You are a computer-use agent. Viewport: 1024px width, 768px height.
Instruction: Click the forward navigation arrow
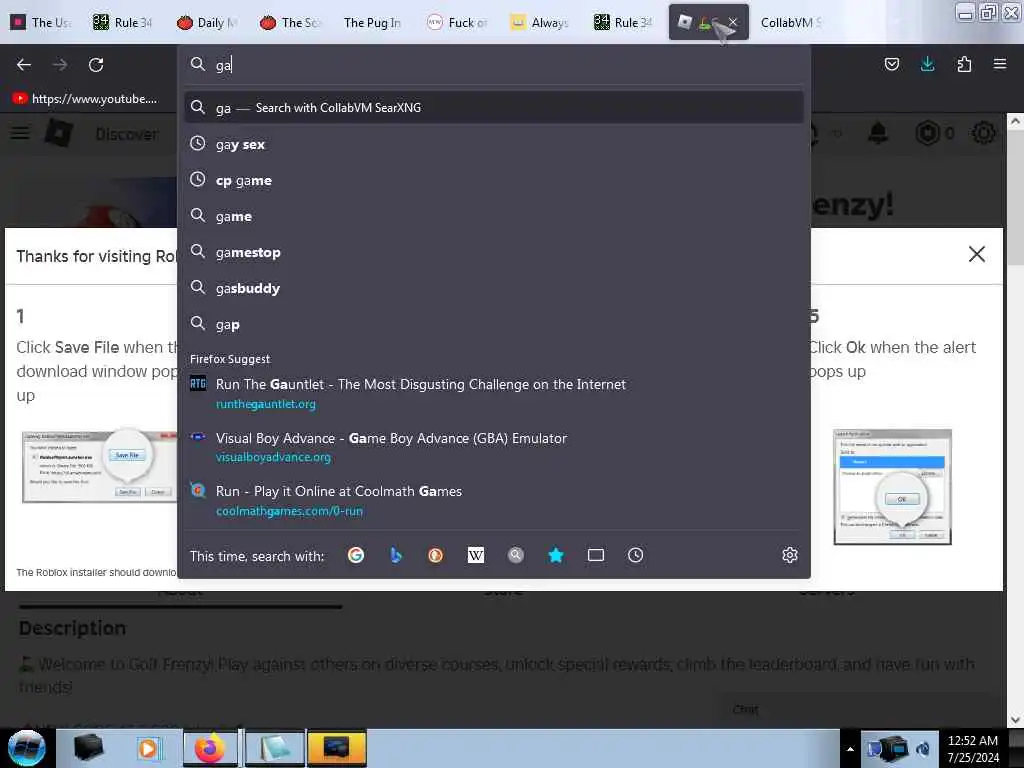click(59, 65)
